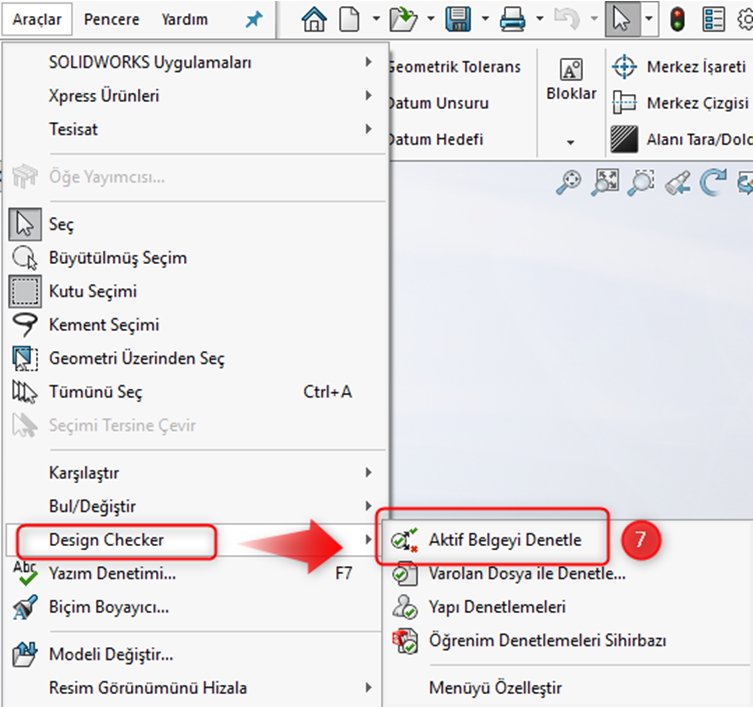Open the Pencere menu
Viewport: 753px width, 707px height.
pos(111,19)
